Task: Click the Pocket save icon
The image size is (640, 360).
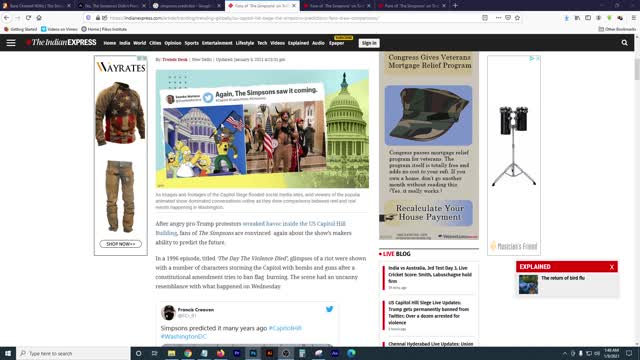Action: click(x=508, y=18)
